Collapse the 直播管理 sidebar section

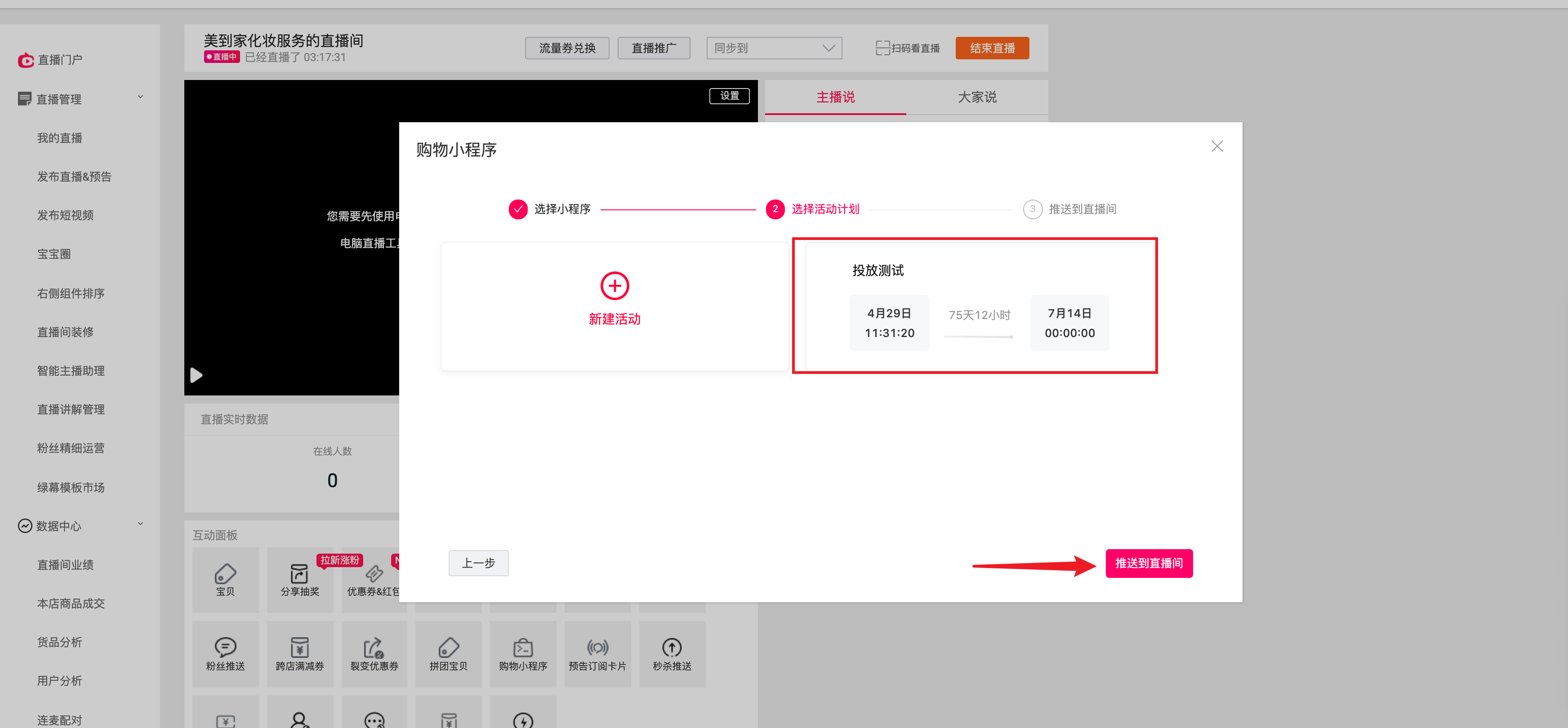point(141,98)
